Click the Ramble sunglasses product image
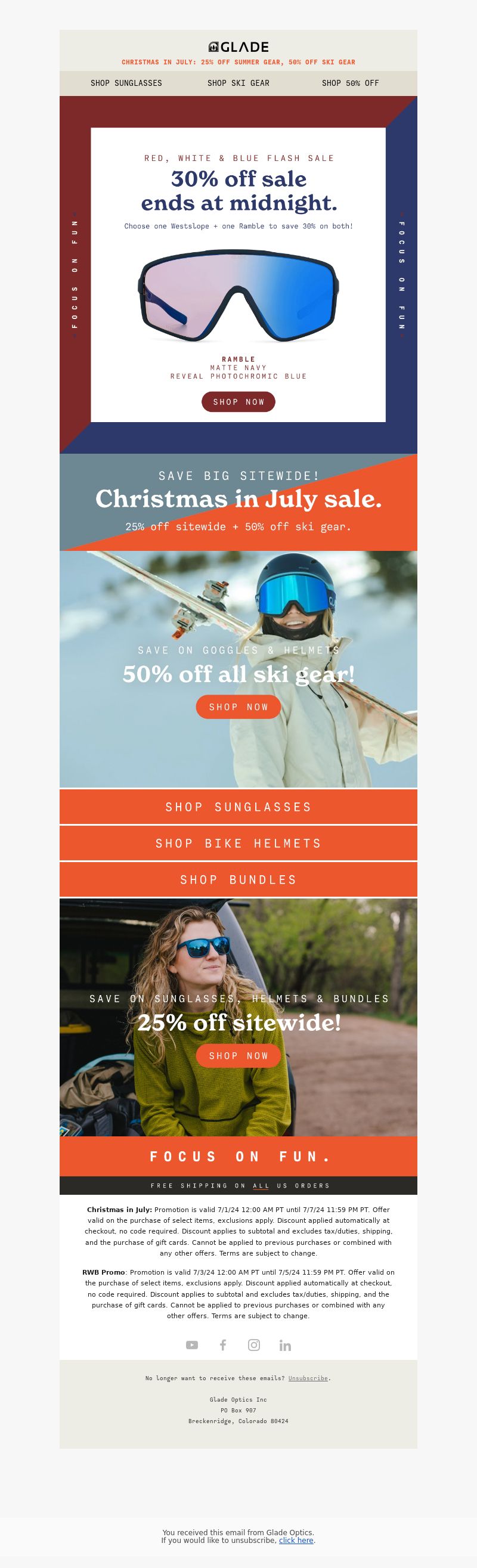The image size is (477, 1568). pos(238,296)
